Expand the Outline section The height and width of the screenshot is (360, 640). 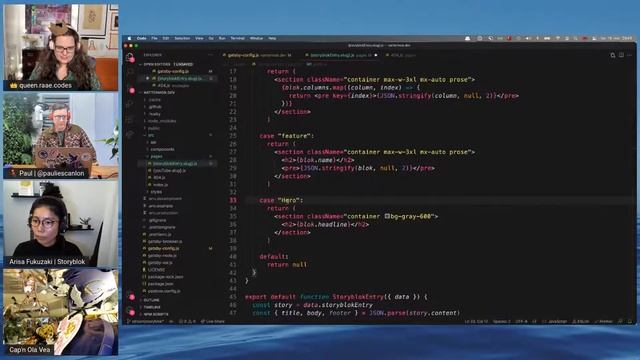click(x=151, y=300)
